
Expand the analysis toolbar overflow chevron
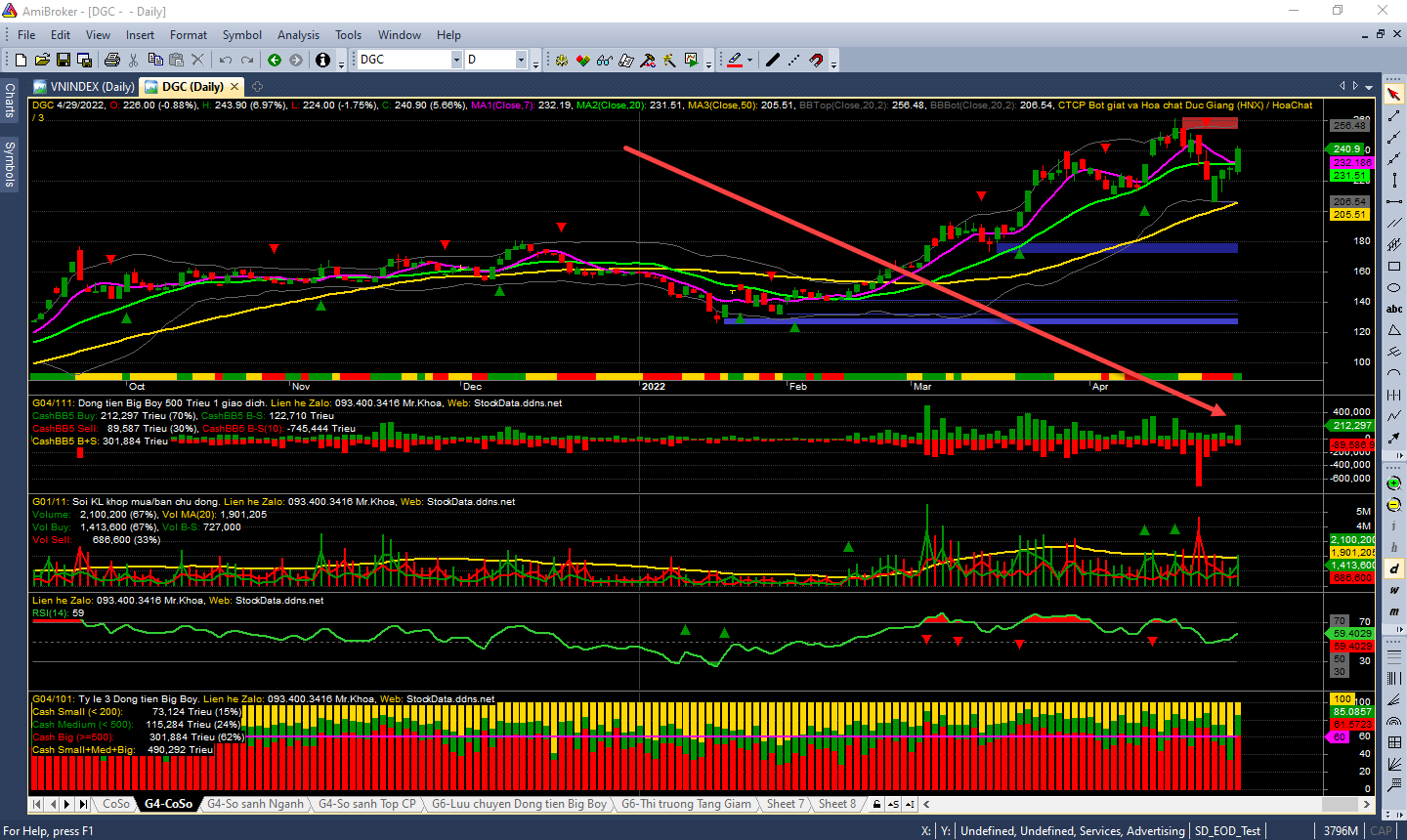[709, 63]
